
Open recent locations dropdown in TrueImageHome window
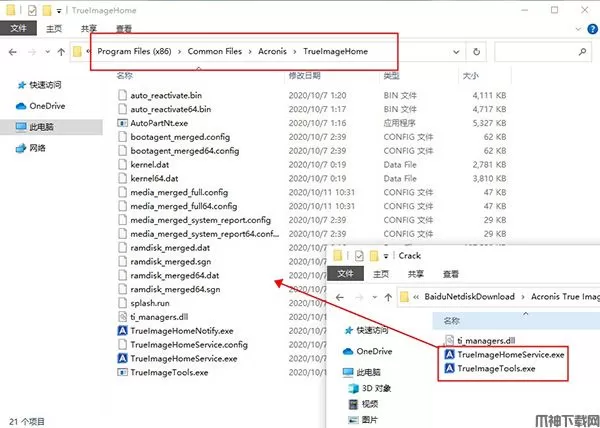click(x=47, y=52)
